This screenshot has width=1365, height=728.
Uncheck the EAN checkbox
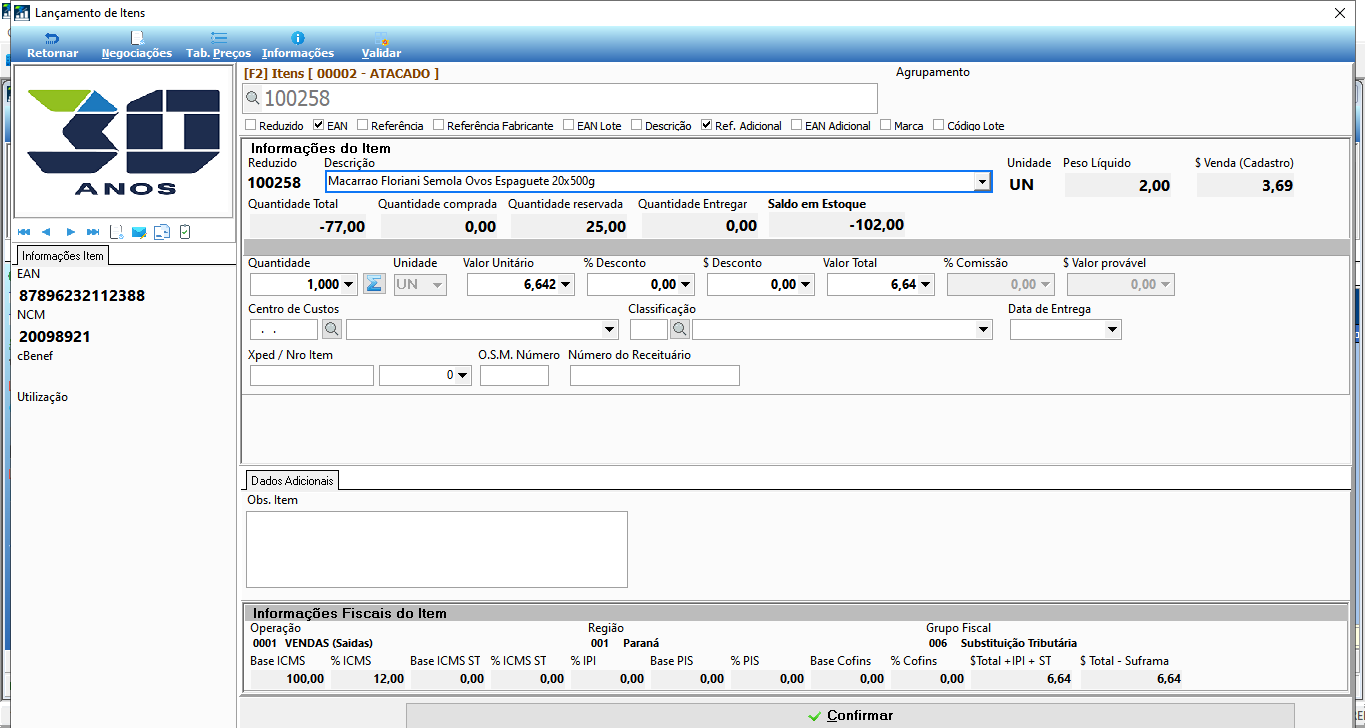point(319,126)
